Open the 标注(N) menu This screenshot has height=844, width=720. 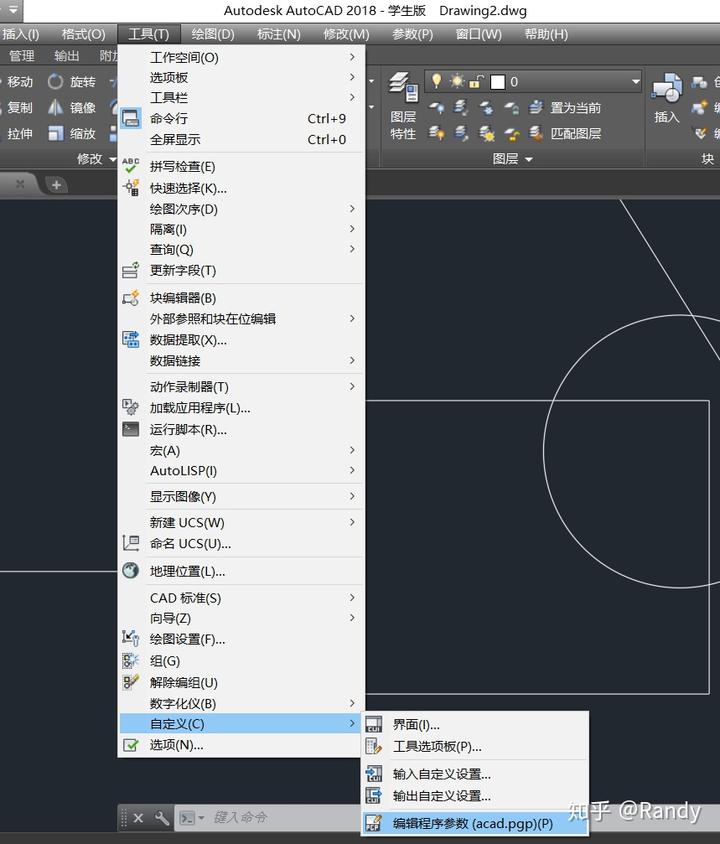tap(279, 34)
